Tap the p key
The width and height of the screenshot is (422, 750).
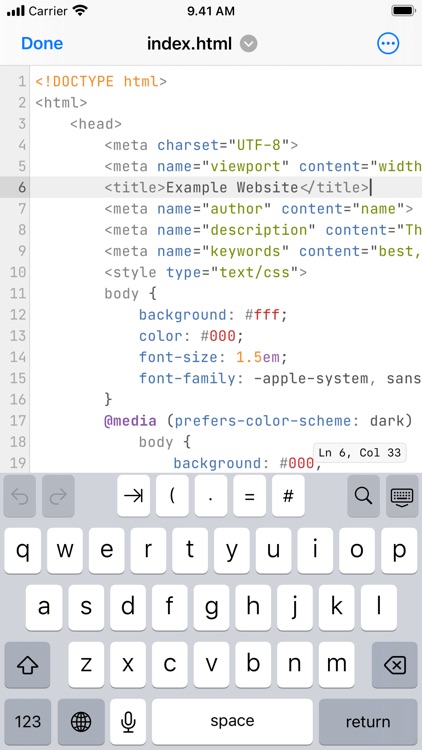[399, 551]
